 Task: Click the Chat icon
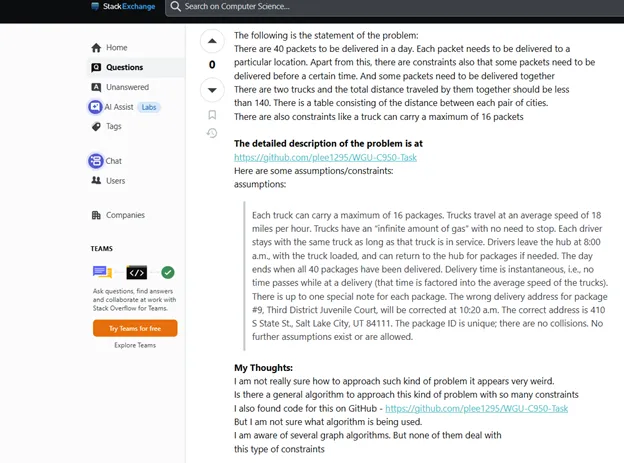coord(96,161)
